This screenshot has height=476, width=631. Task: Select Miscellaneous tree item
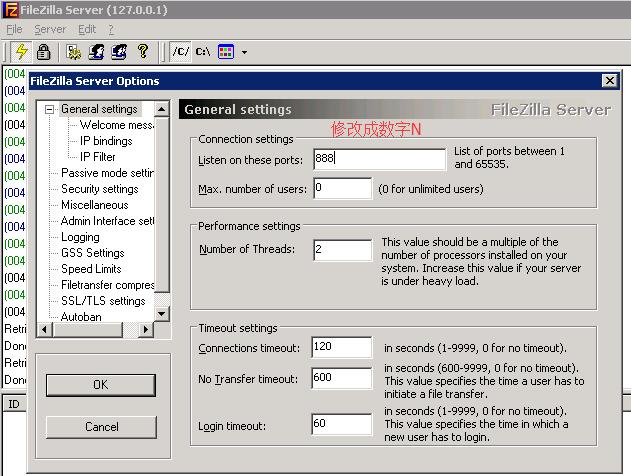click(95, 205)
